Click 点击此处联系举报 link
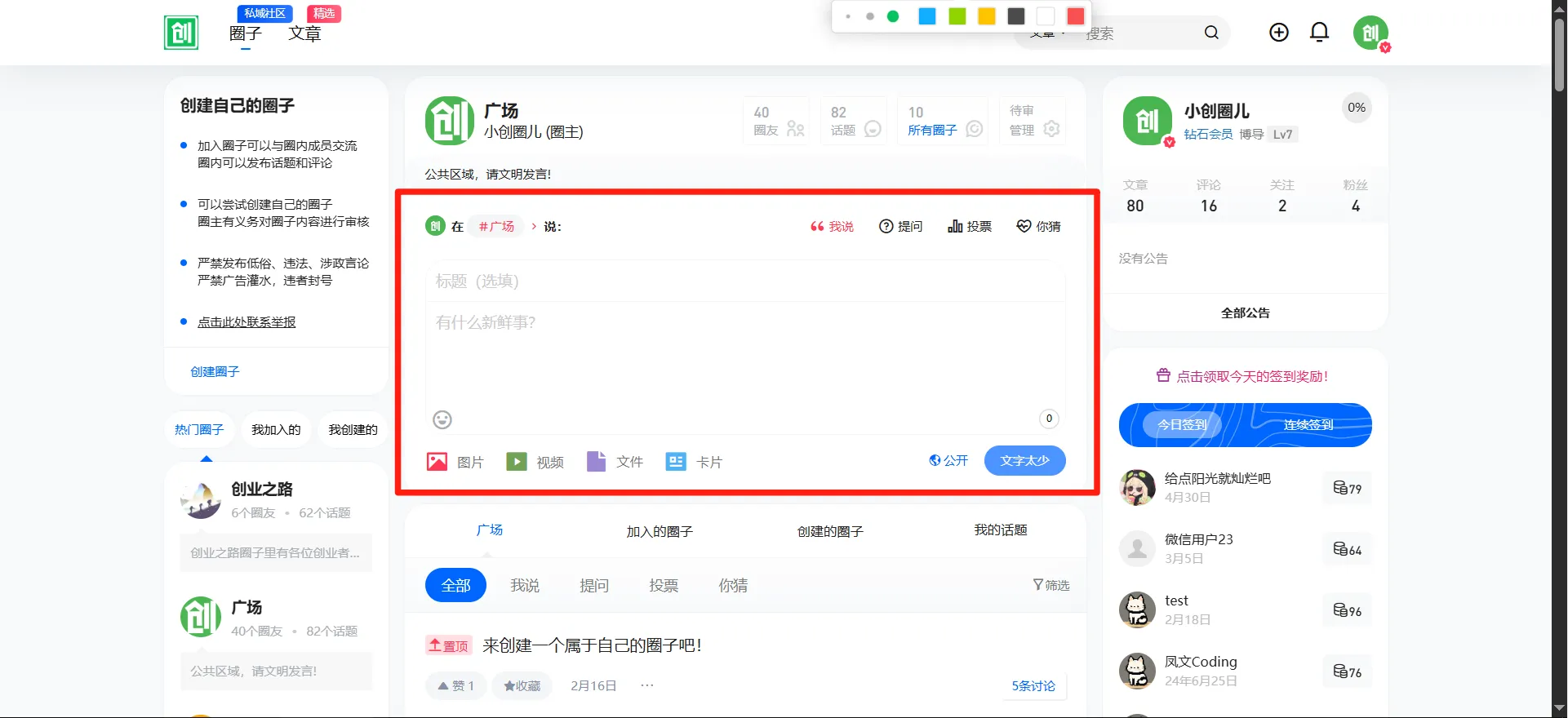This screenshot has height=718, width=1568. (247, 322)
